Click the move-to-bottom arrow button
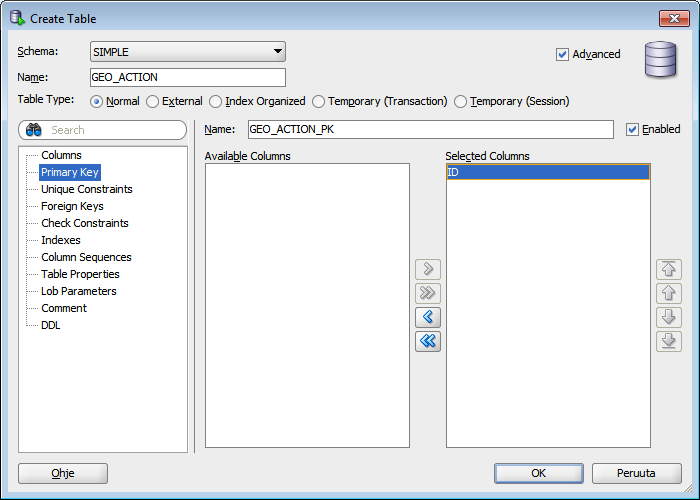 [668, 341]
